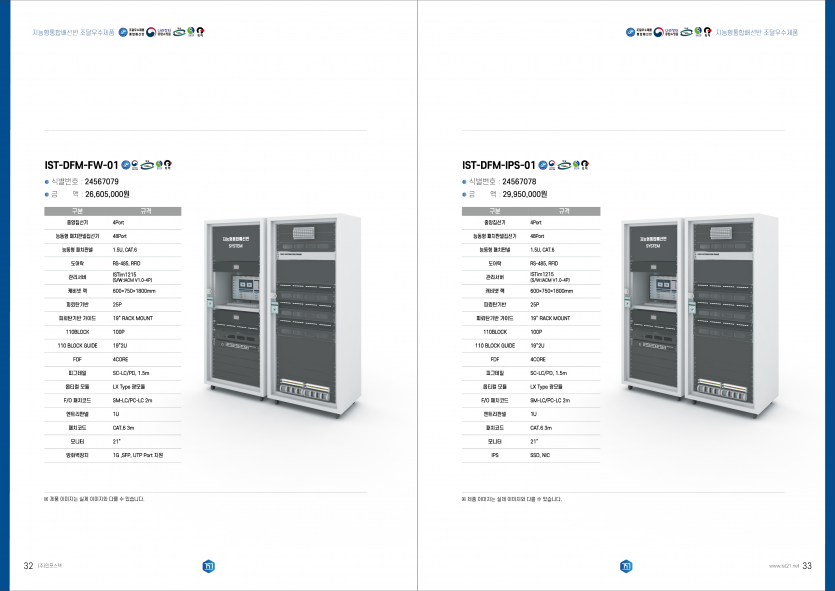Select the taegeuk government emblem in page 32 header
835x591 pixels.
151,32
